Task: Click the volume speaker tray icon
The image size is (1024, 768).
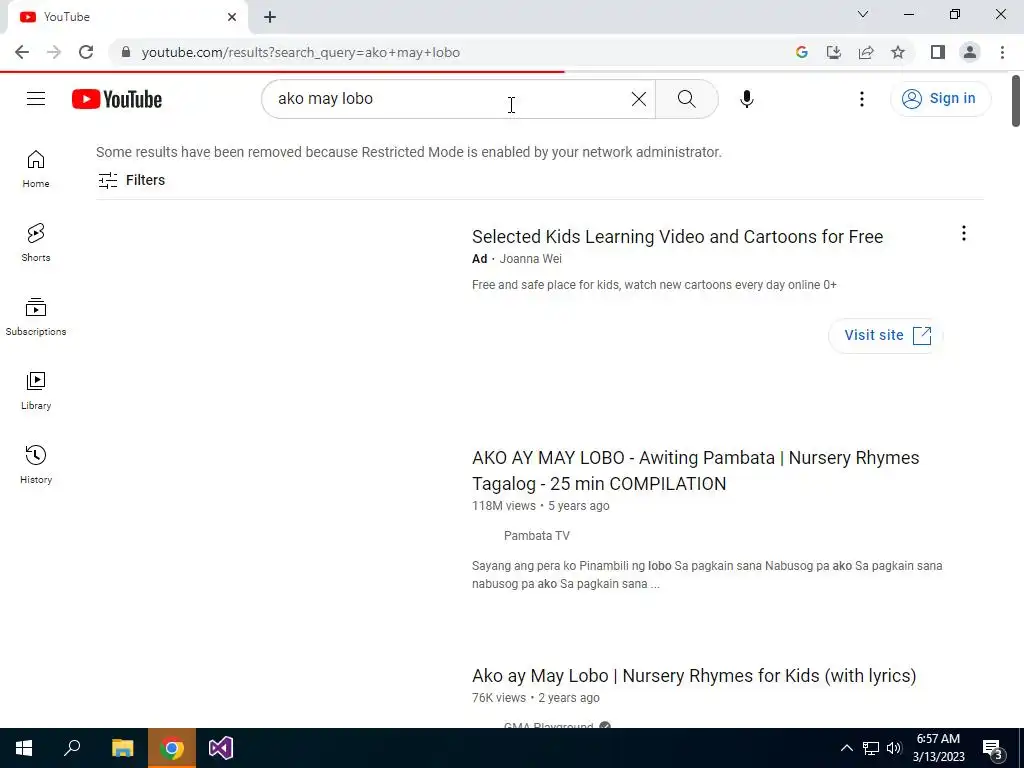Action: [x=894, y=748]
